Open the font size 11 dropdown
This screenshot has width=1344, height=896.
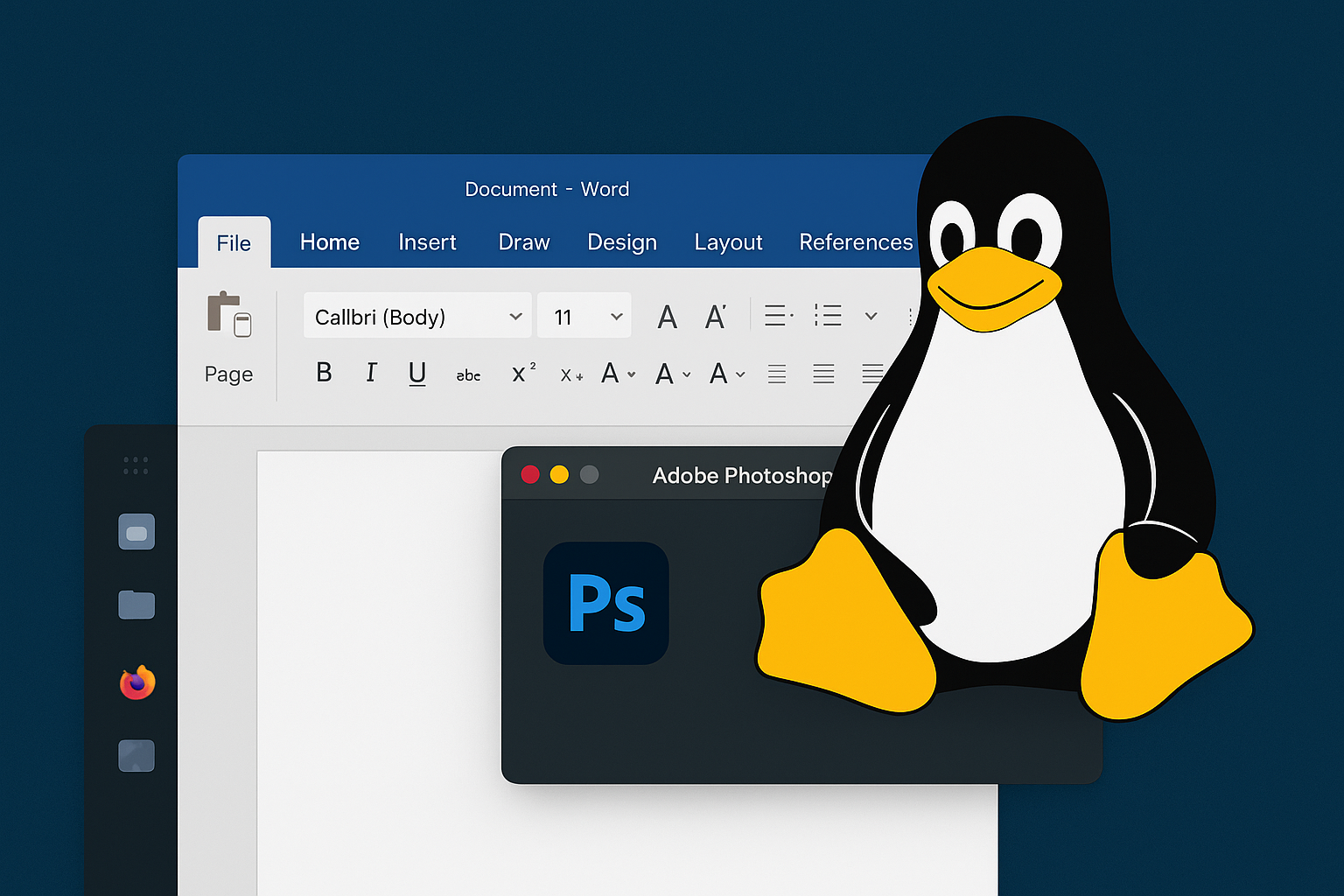click(584, 316)
